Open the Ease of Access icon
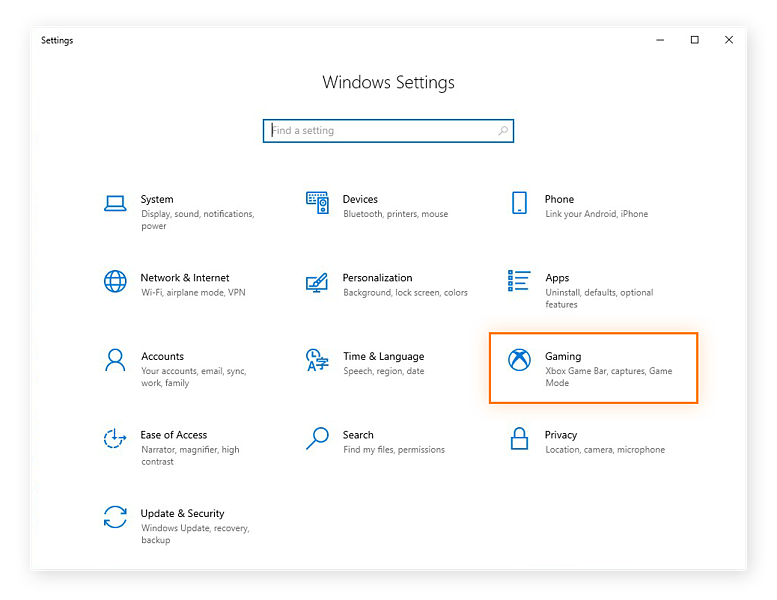The width and height of the screenshot is (777, 600). (115, 438)
